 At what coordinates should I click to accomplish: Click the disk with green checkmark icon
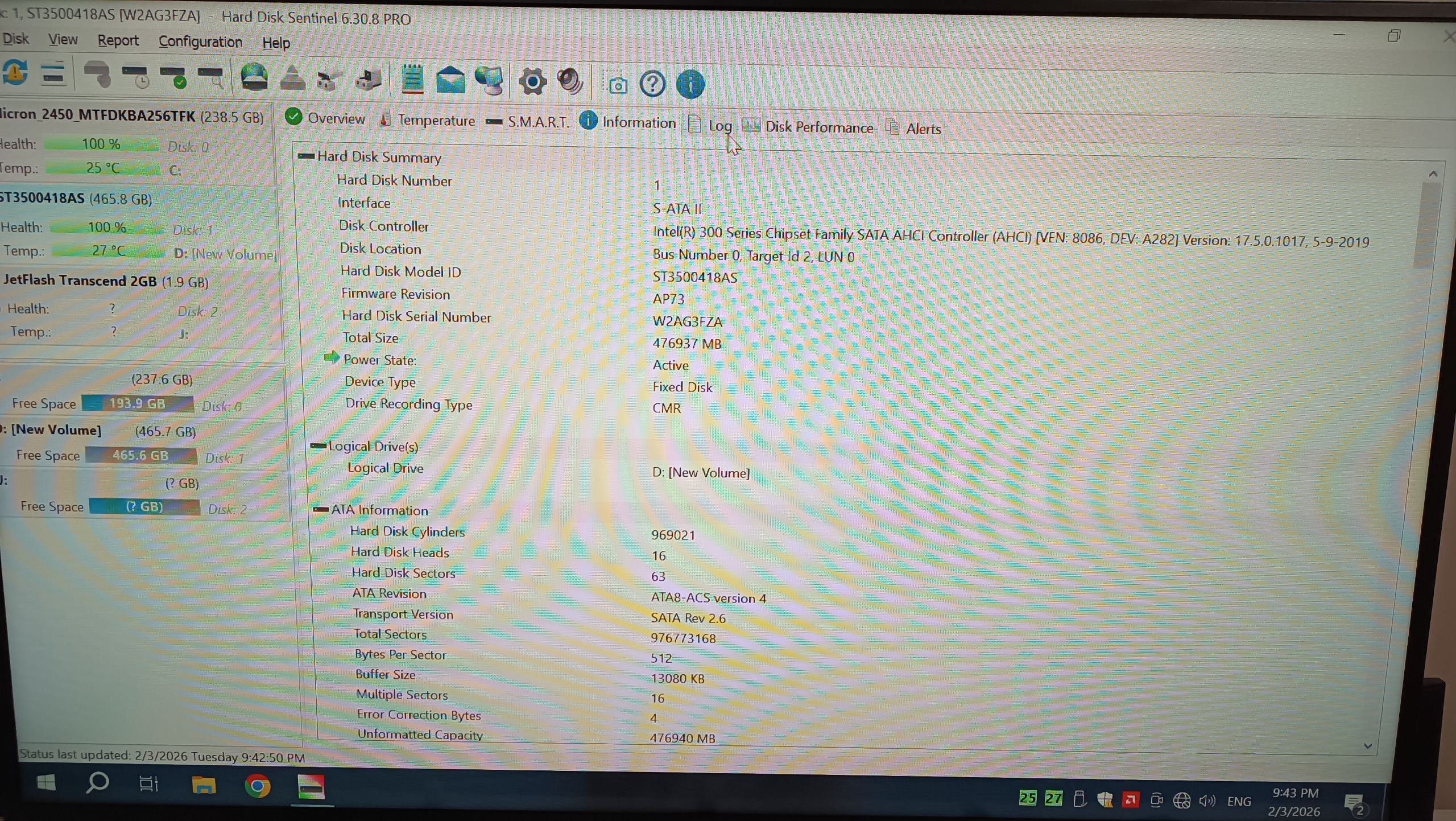pyautogui.click(x=173, y=77)
